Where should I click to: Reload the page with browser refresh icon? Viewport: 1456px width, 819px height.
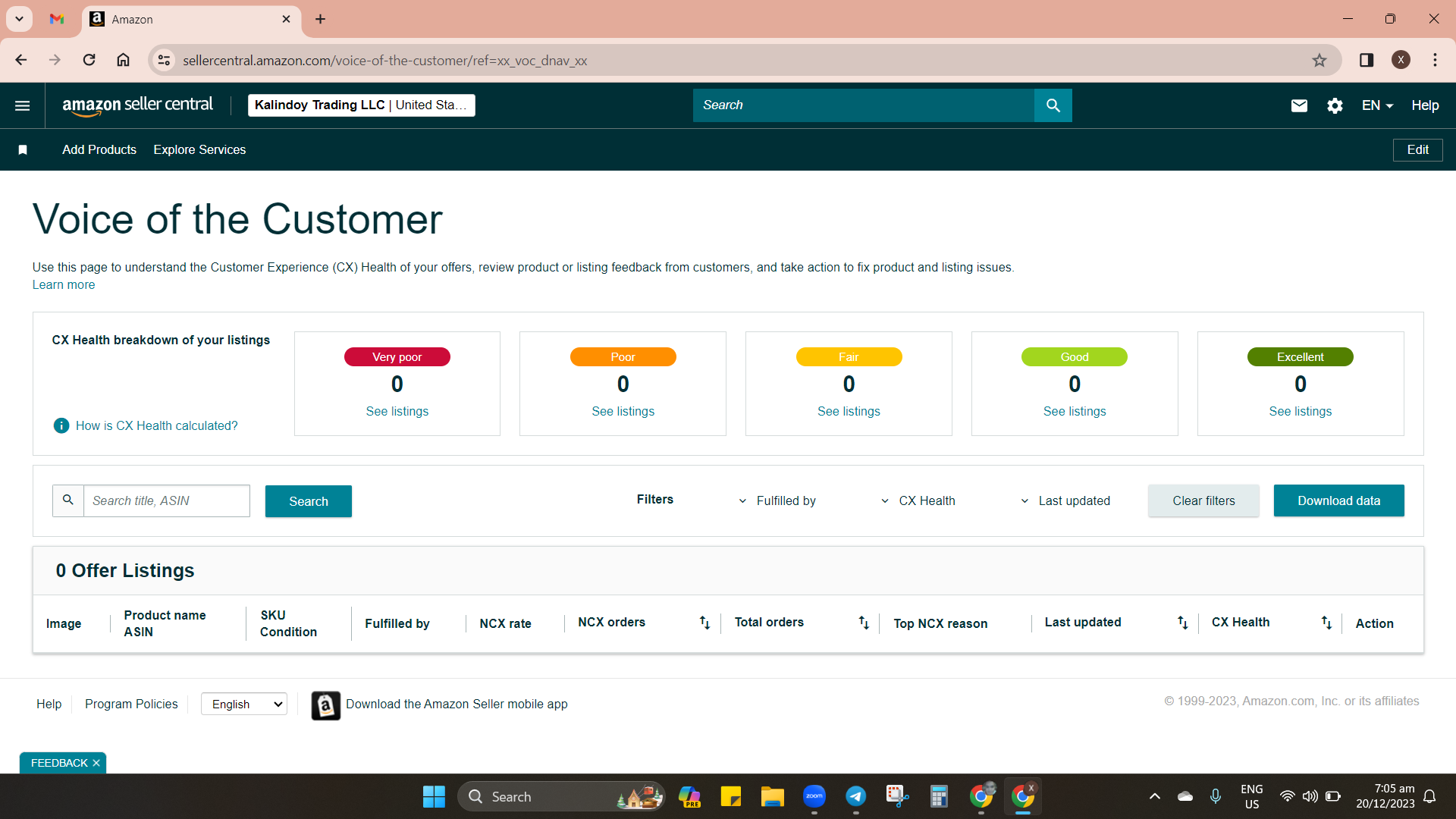coord(89,60)
